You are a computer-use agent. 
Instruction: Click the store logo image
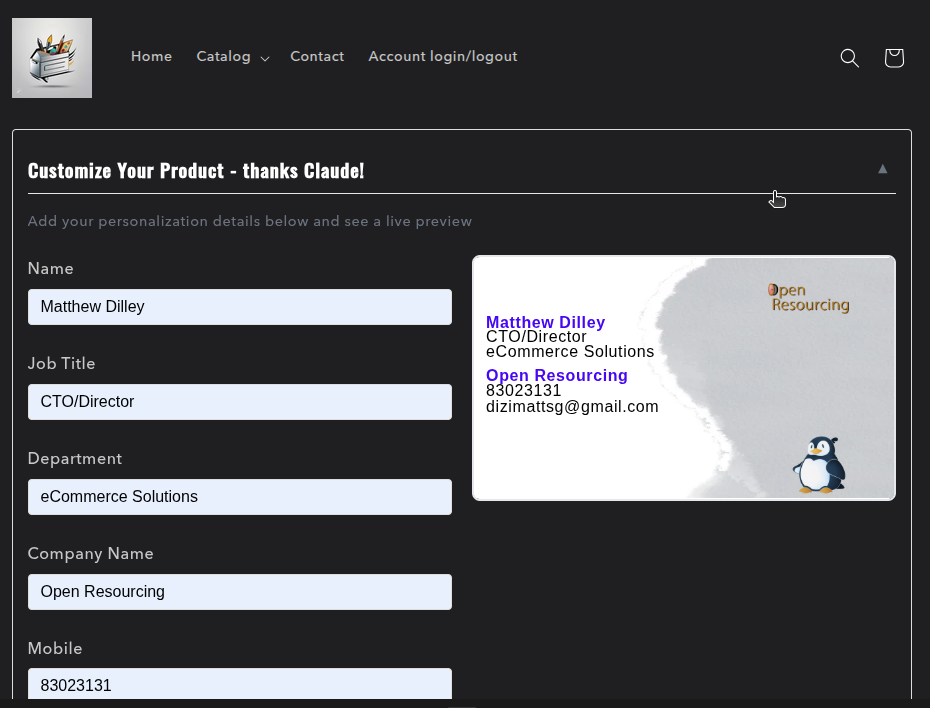(x=52, y=58)
